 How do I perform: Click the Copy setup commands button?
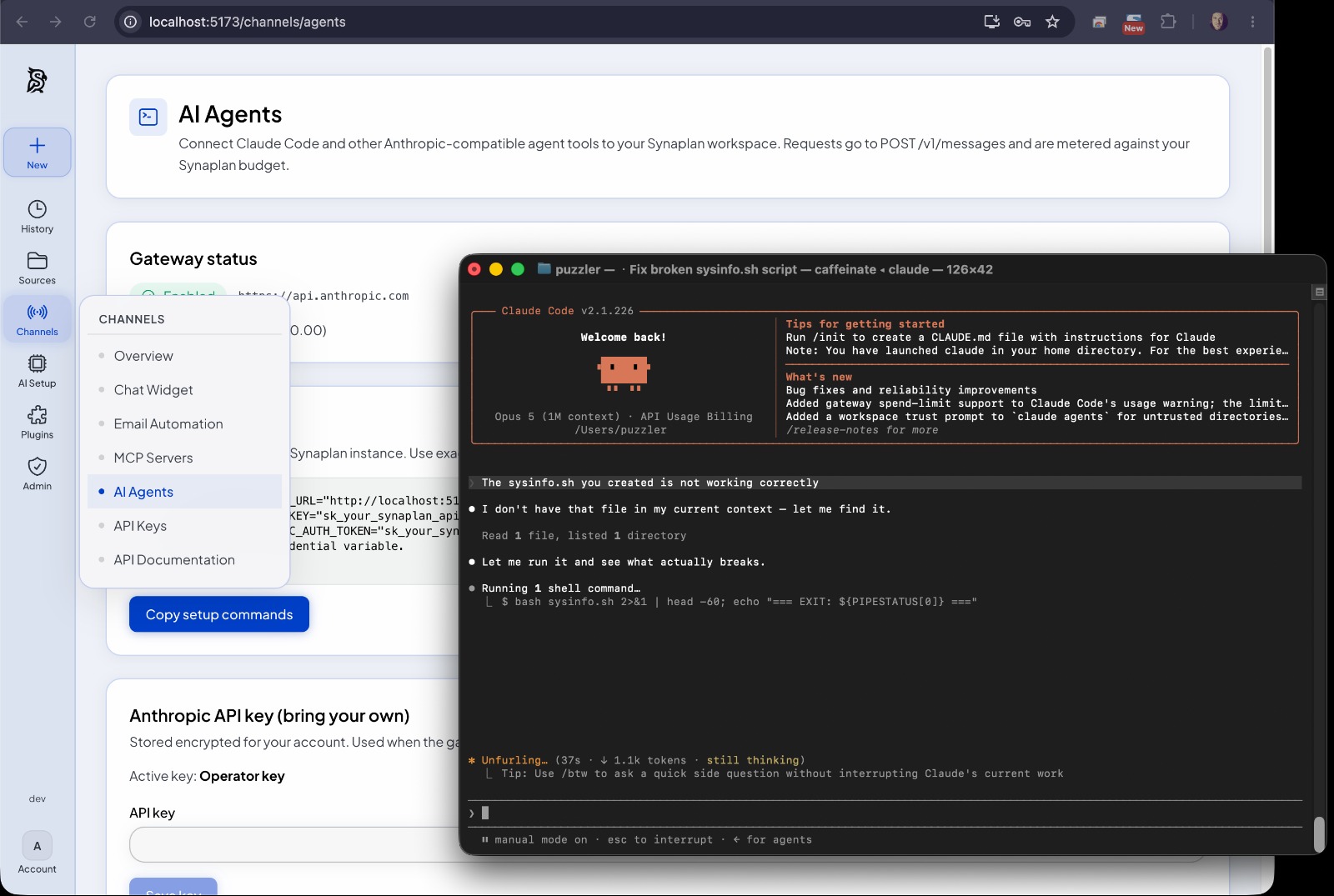219,614
